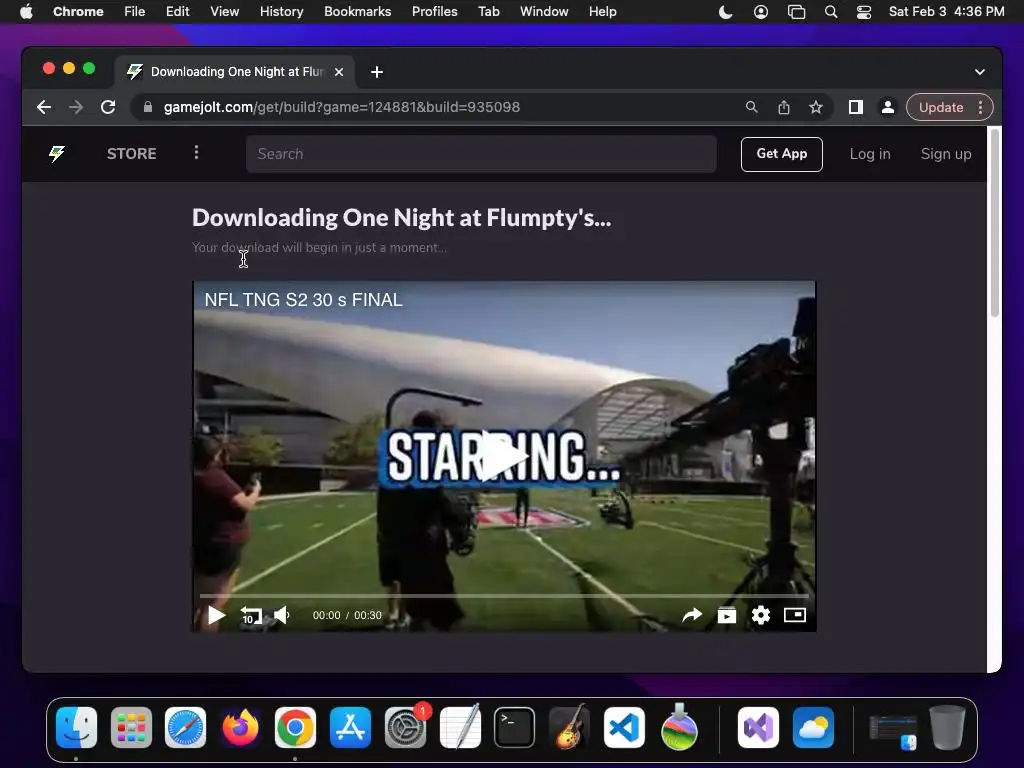Click the small play button in the video controls
1024x768 pixels.
[x=216, y=615]
